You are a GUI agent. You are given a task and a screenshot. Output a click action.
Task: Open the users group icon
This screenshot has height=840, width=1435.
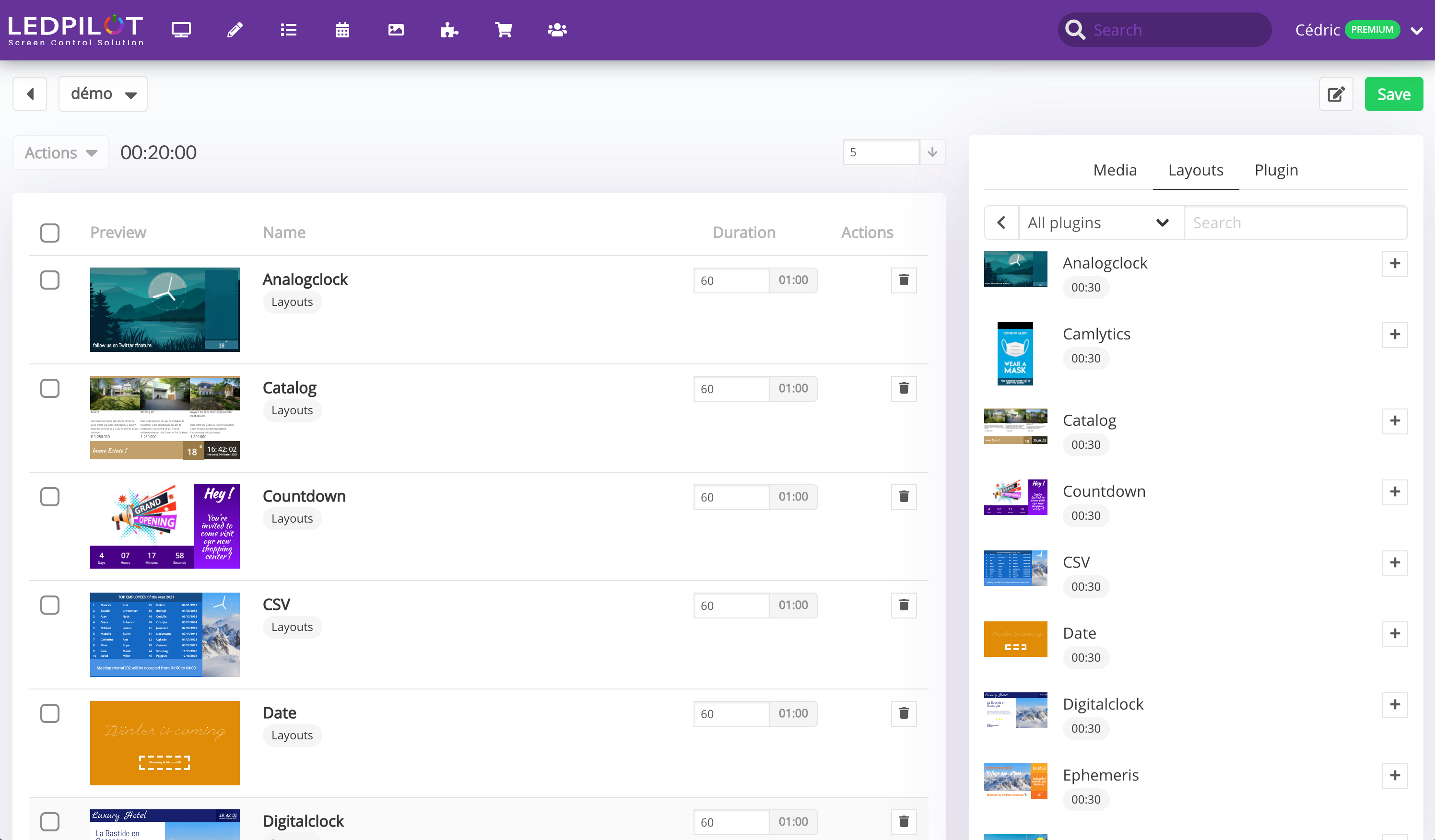557,30
